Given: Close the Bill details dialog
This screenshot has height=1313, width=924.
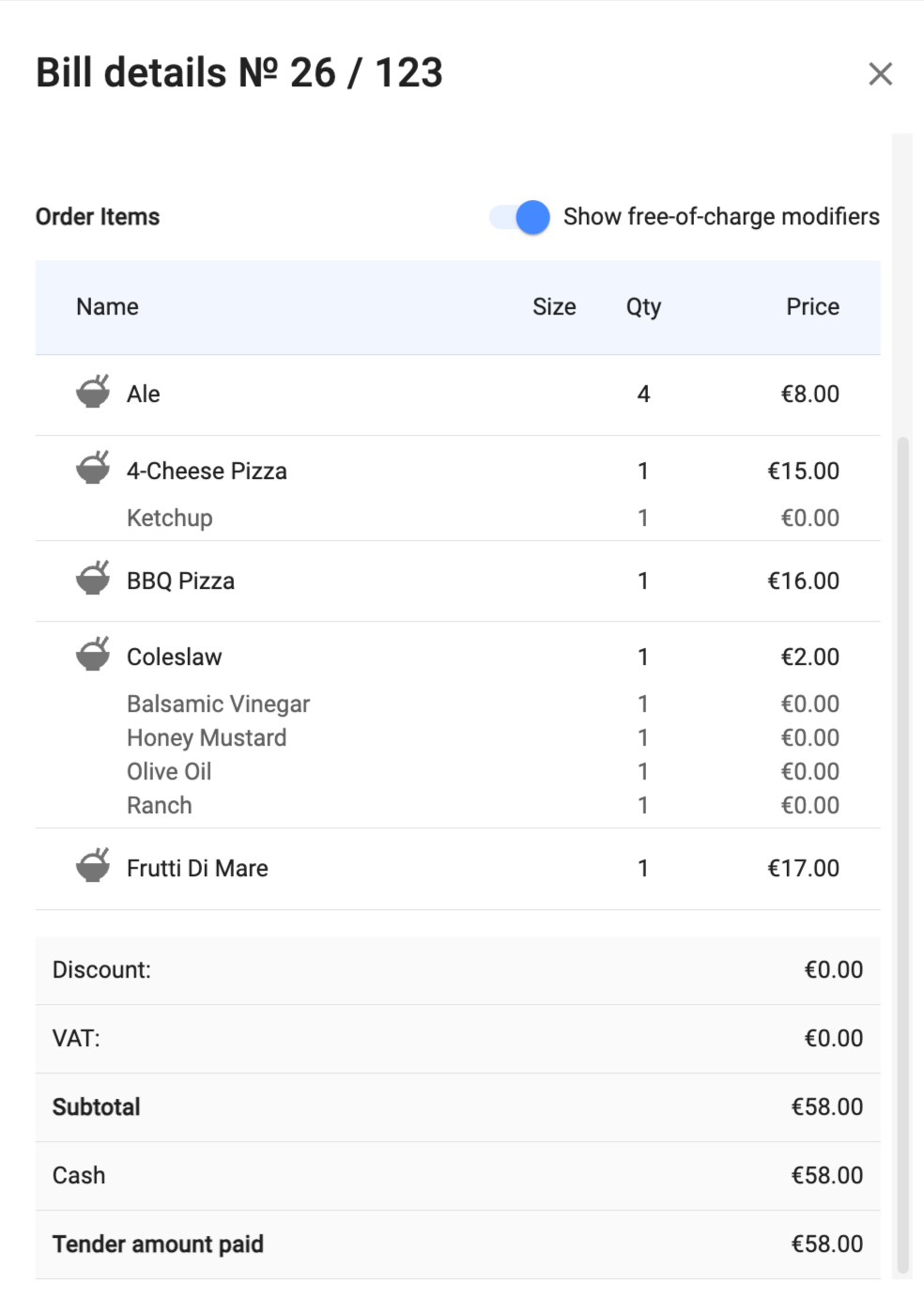Looking at the screenshot, I should click(x=880, y=73).
